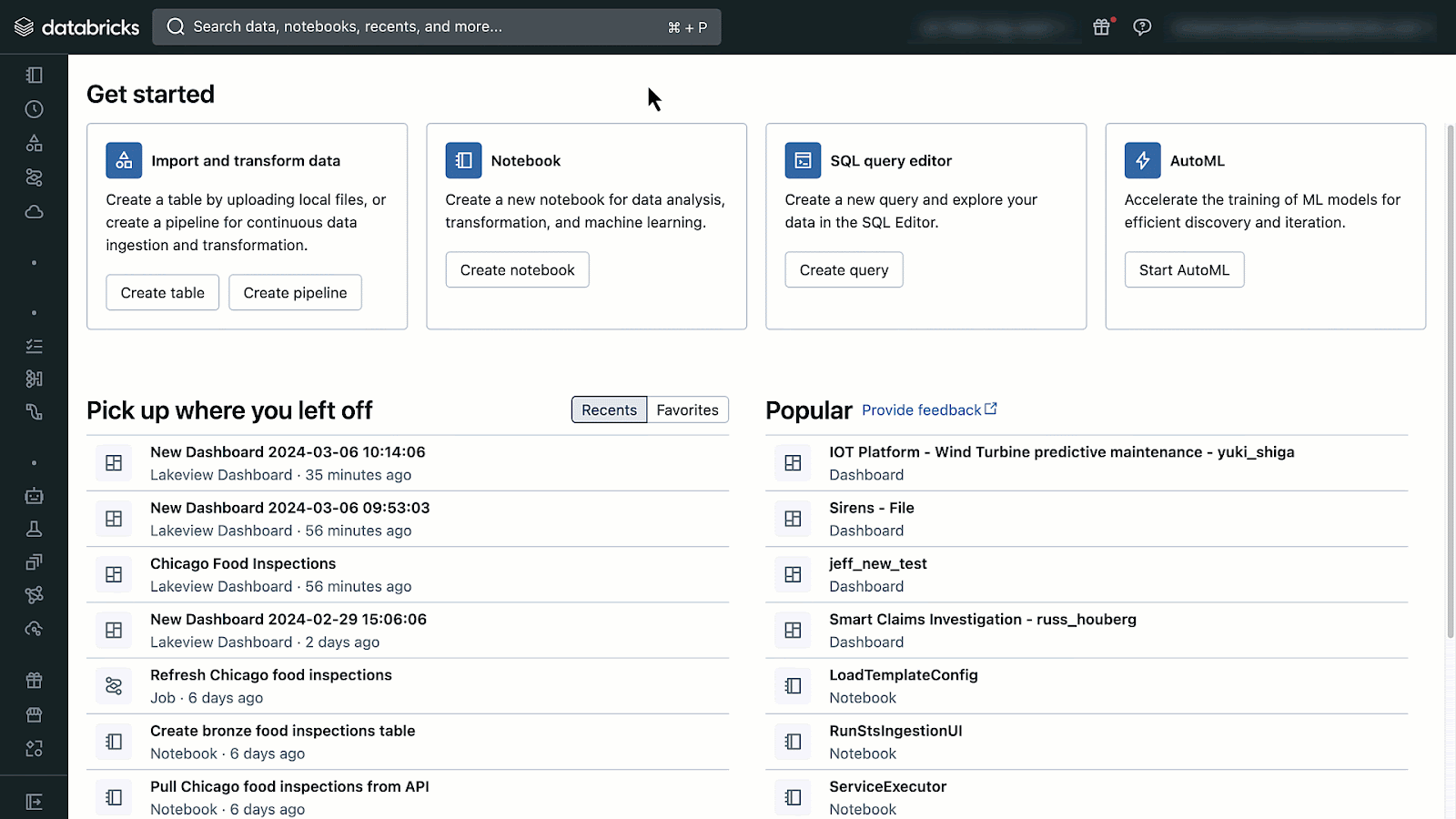This screenshot has width=1456, height=819.
Task: Click the gift icon in the top bar
Action: [x=1101, y=27]
